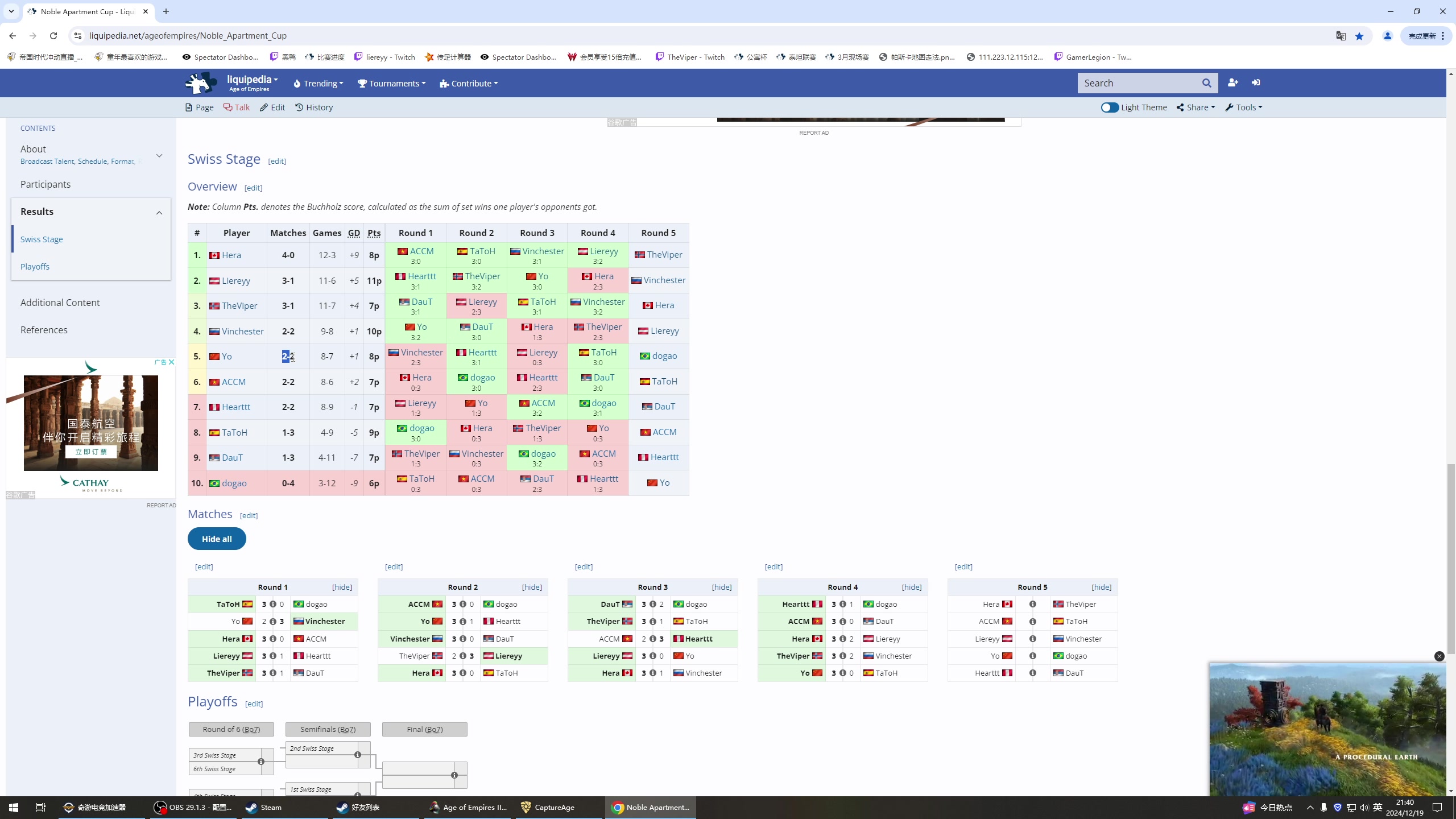Select the Page tab
Screen dimensions: 1456x819
200,107
